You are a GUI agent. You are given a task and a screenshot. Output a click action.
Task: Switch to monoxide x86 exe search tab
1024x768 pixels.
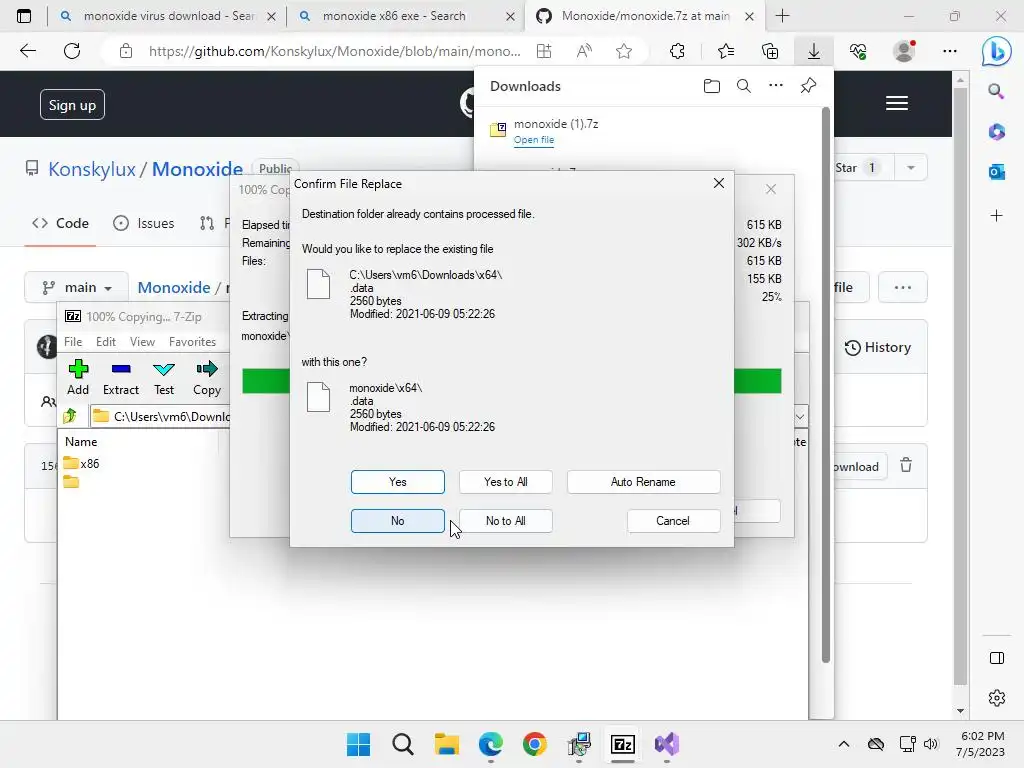pos(406,16)
